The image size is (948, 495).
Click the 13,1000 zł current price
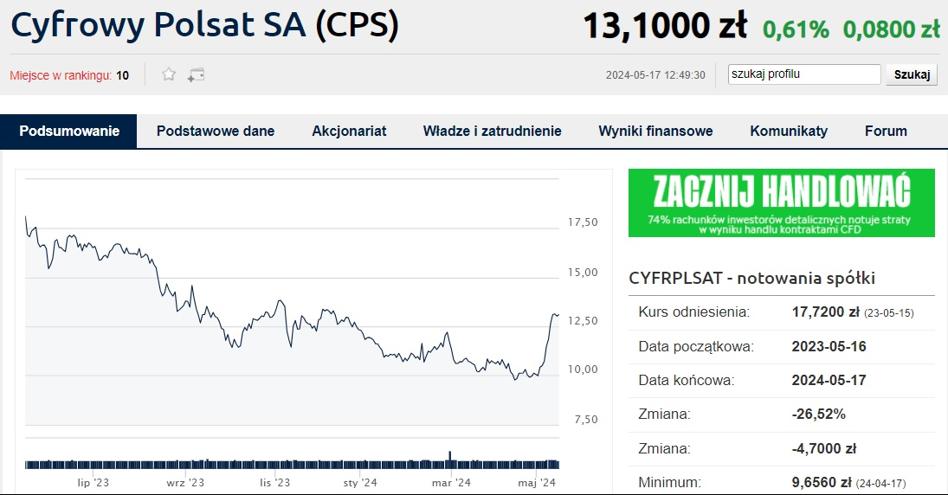tap(665, 25)
